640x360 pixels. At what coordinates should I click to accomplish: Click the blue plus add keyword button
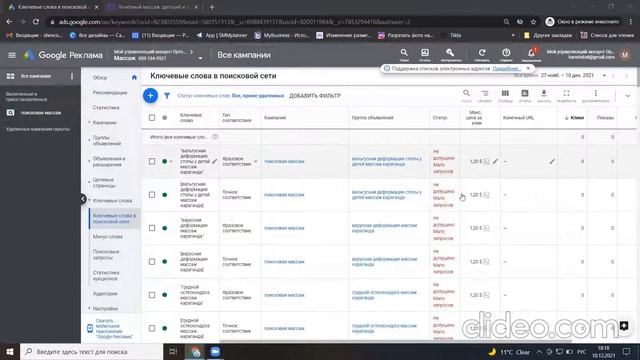point(151,96)
